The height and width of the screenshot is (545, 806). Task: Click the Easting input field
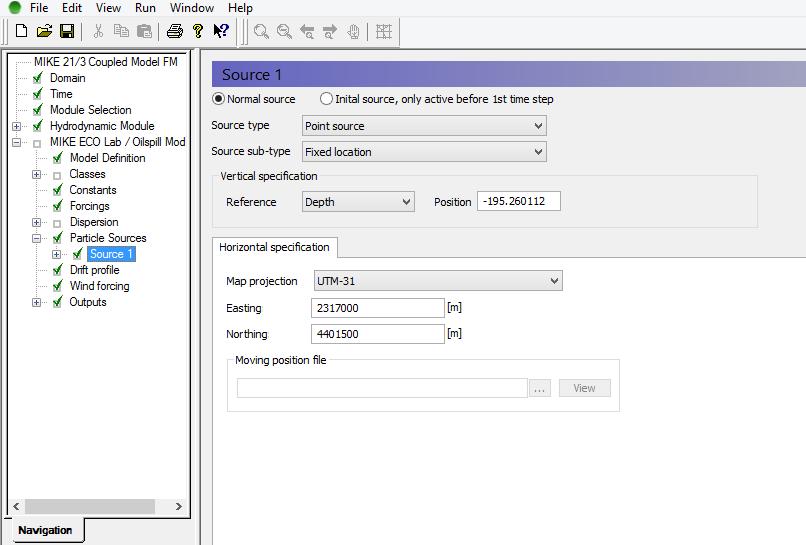tap(378, 308)
